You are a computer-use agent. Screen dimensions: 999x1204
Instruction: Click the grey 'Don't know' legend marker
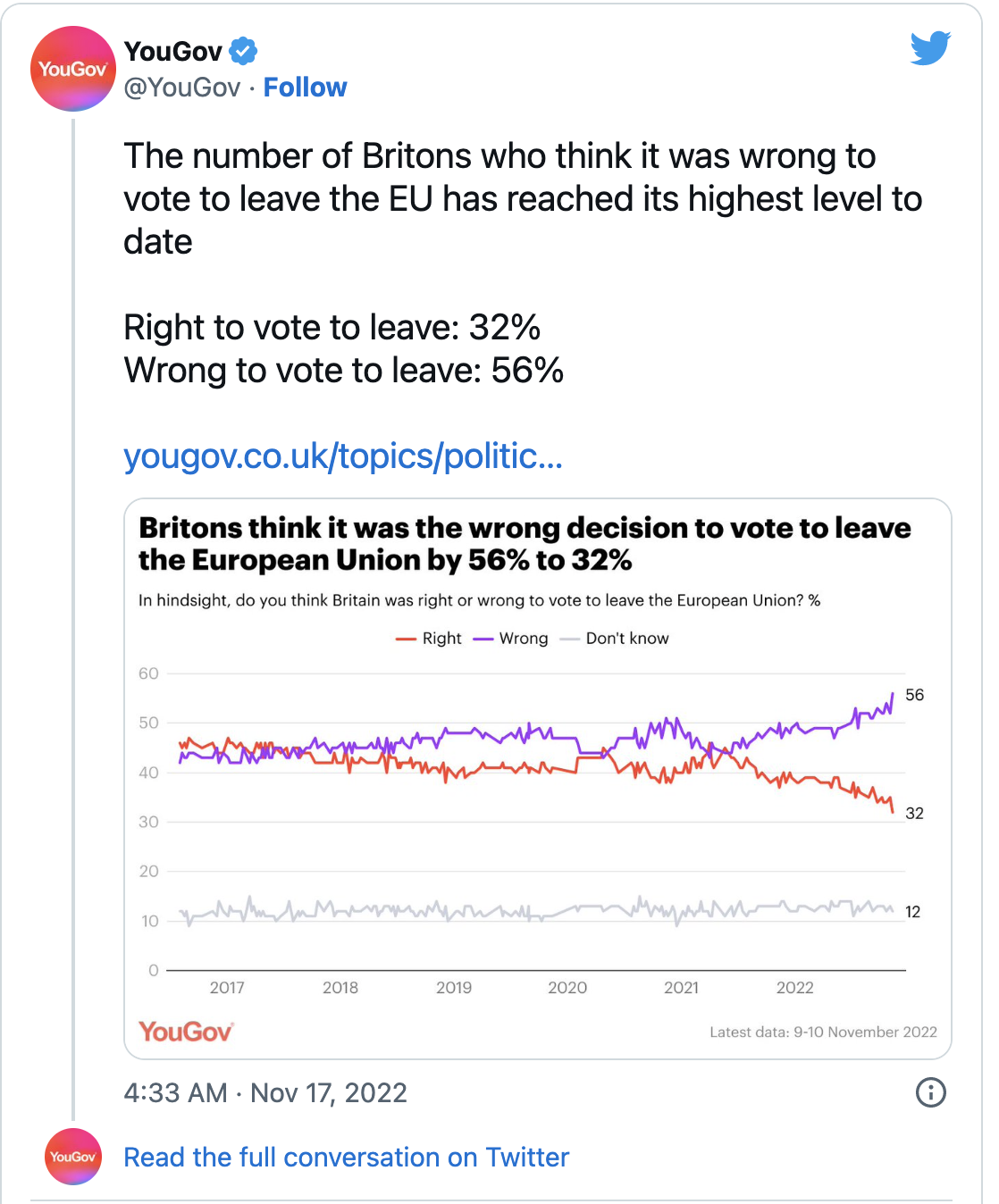[x=569, y=639]
